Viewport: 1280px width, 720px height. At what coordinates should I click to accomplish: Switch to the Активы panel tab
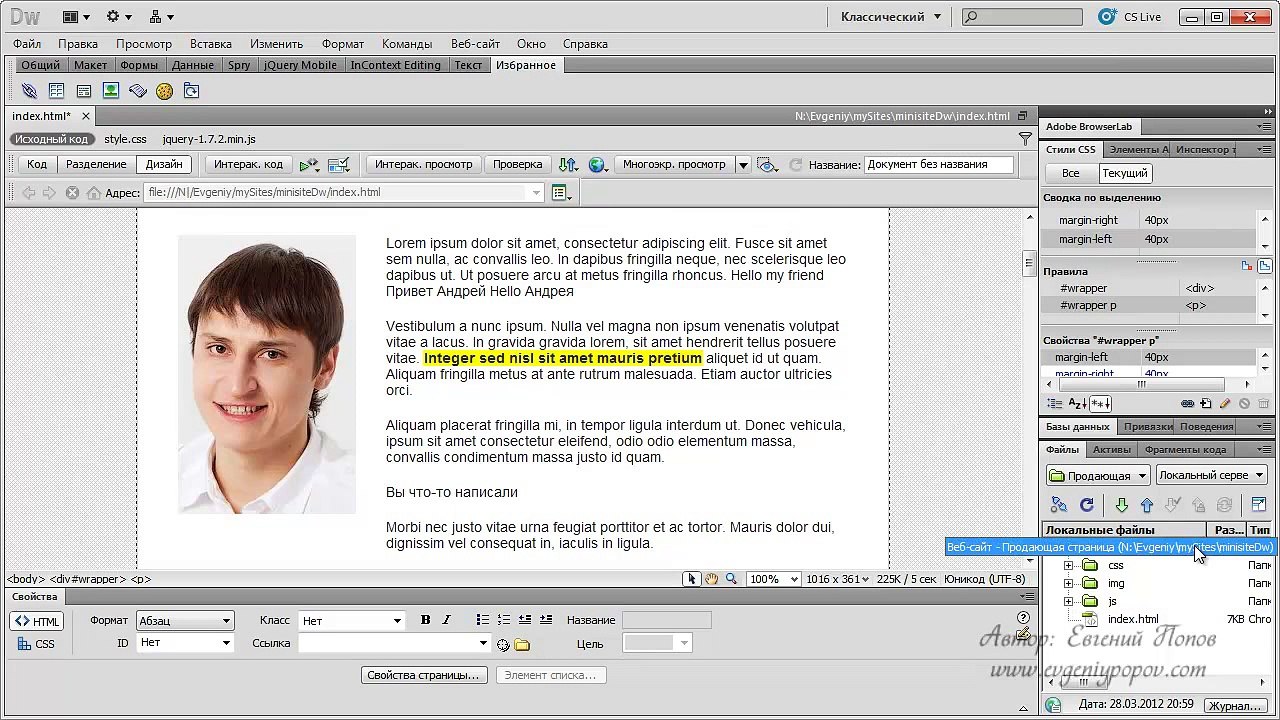pyautogui.click(x=1112, y=450)
